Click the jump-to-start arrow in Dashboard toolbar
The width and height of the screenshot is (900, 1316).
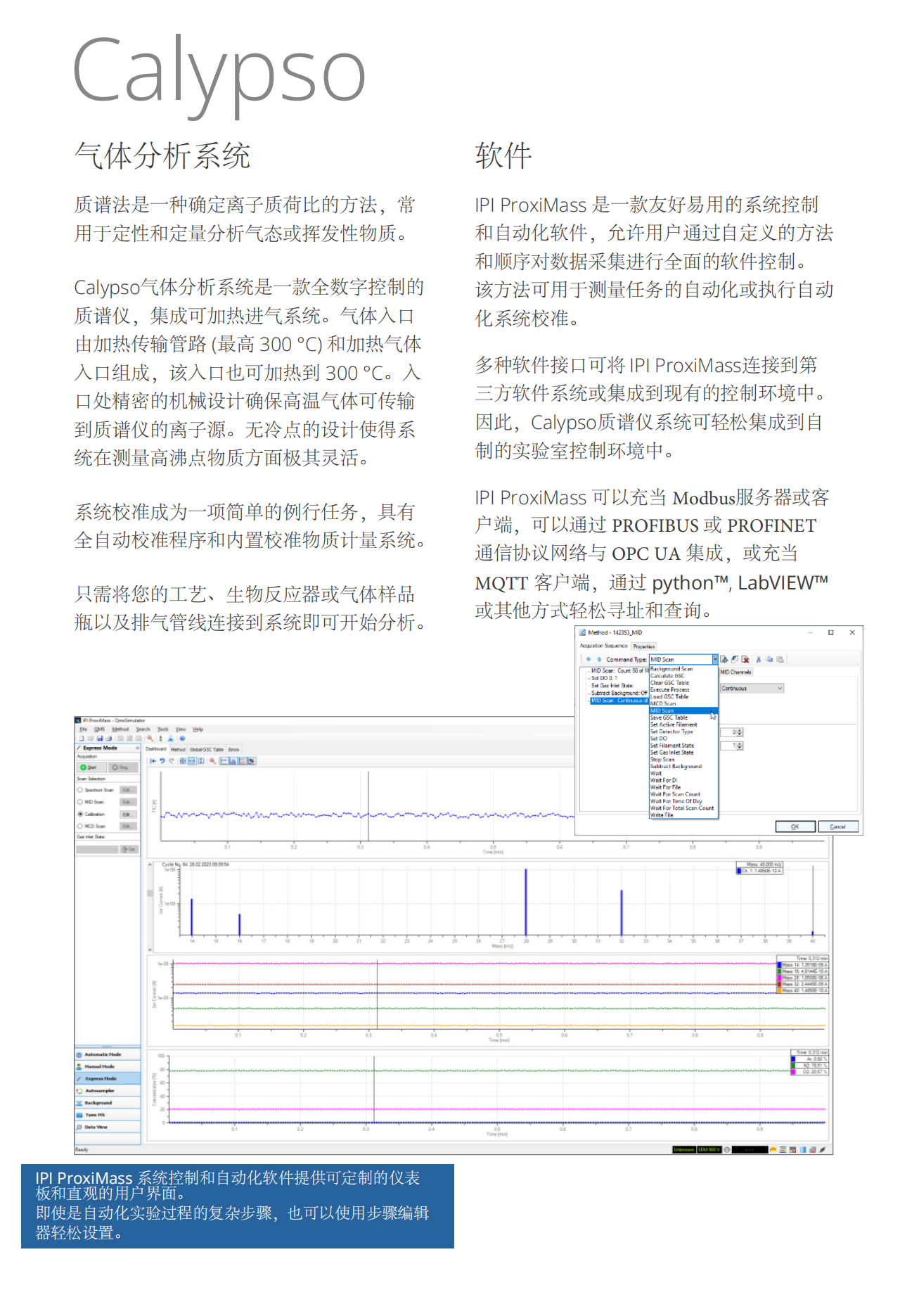tap(153, 761)
